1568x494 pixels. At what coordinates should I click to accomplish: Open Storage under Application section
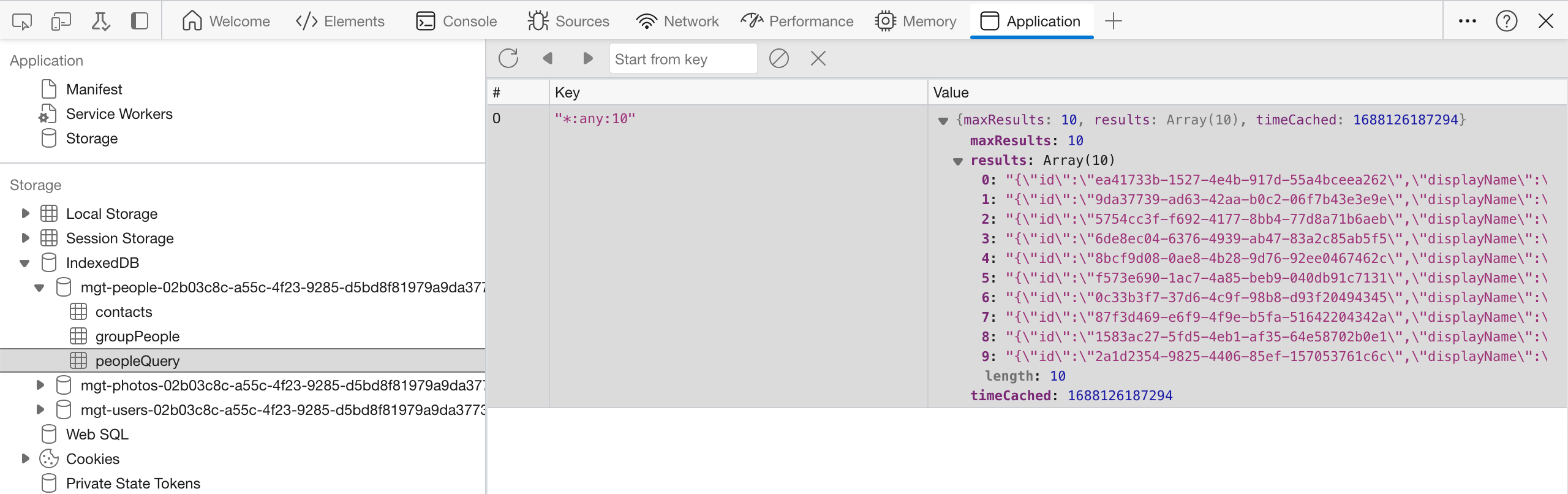pos(91,139)
